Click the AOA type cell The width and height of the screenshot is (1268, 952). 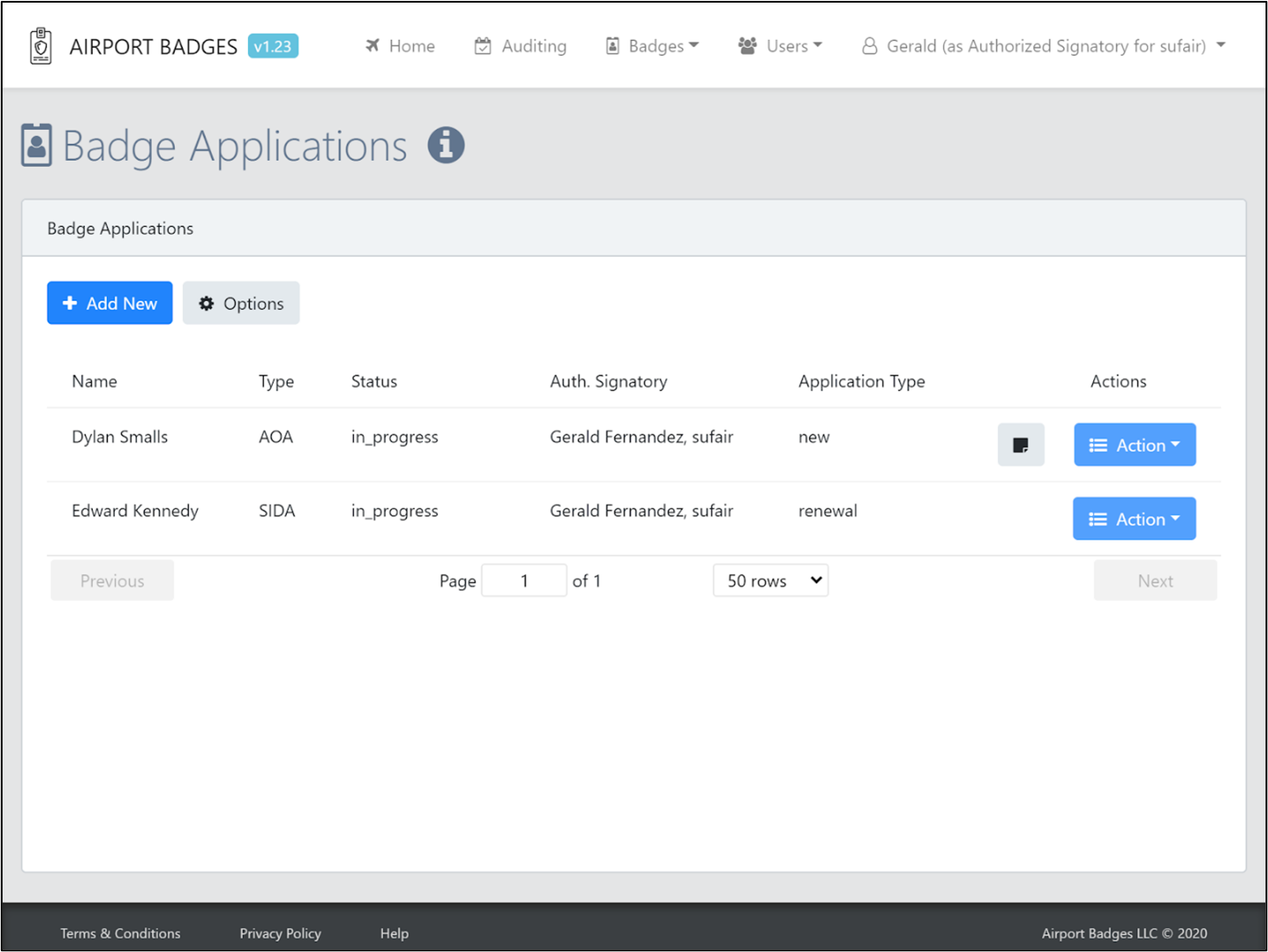tap(275, 437)
